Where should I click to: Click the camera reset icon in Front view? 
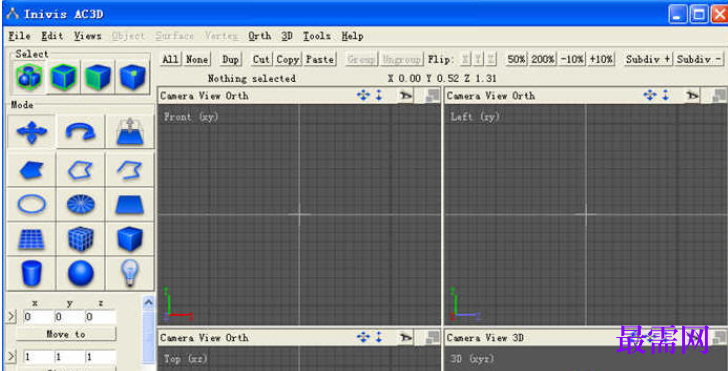406,96
